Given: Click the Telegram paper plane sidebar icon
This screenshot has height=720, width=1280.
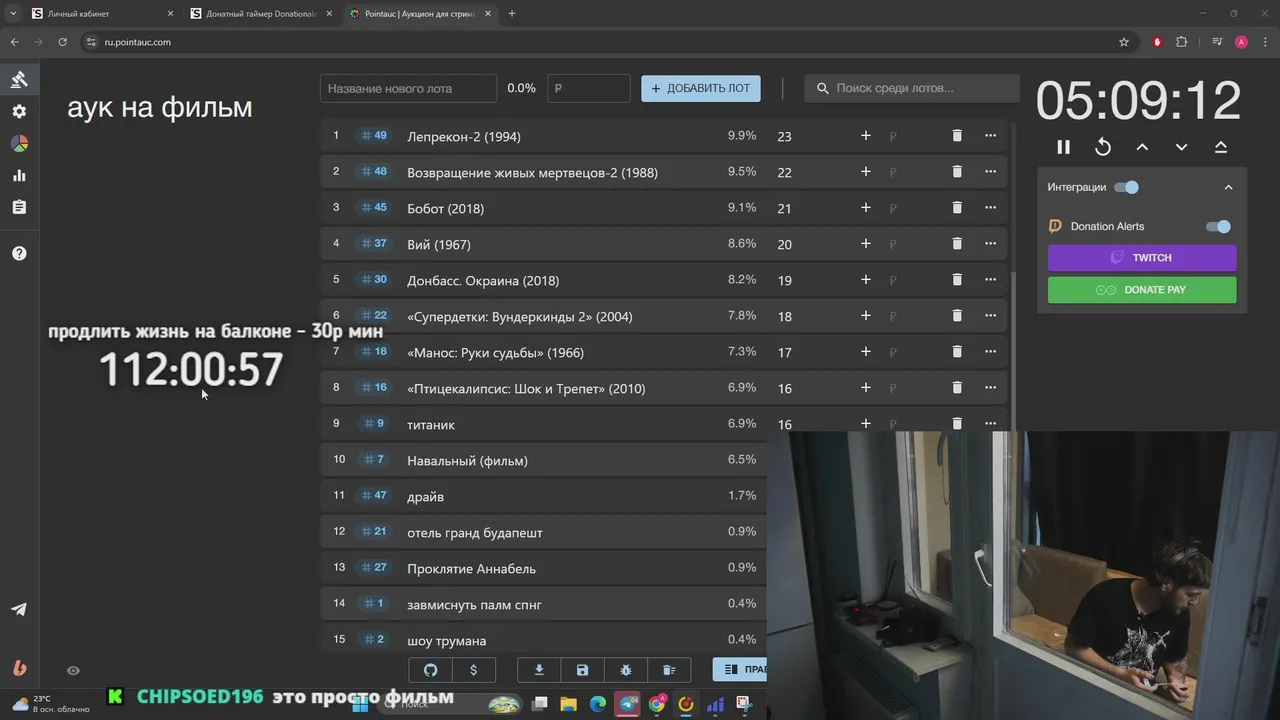Looking at the screenshot, I should pyautogui.click(x=19, y=609).
